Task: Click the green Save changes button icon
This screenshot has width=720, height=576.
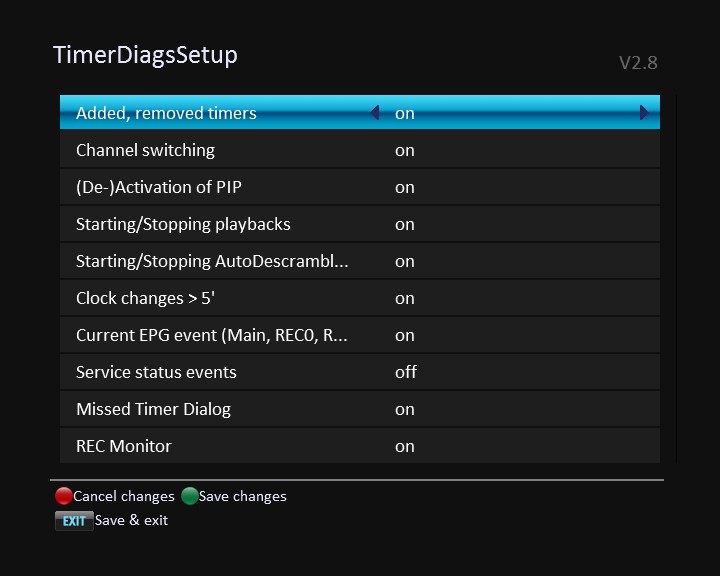Action: [x=190, y=496]
